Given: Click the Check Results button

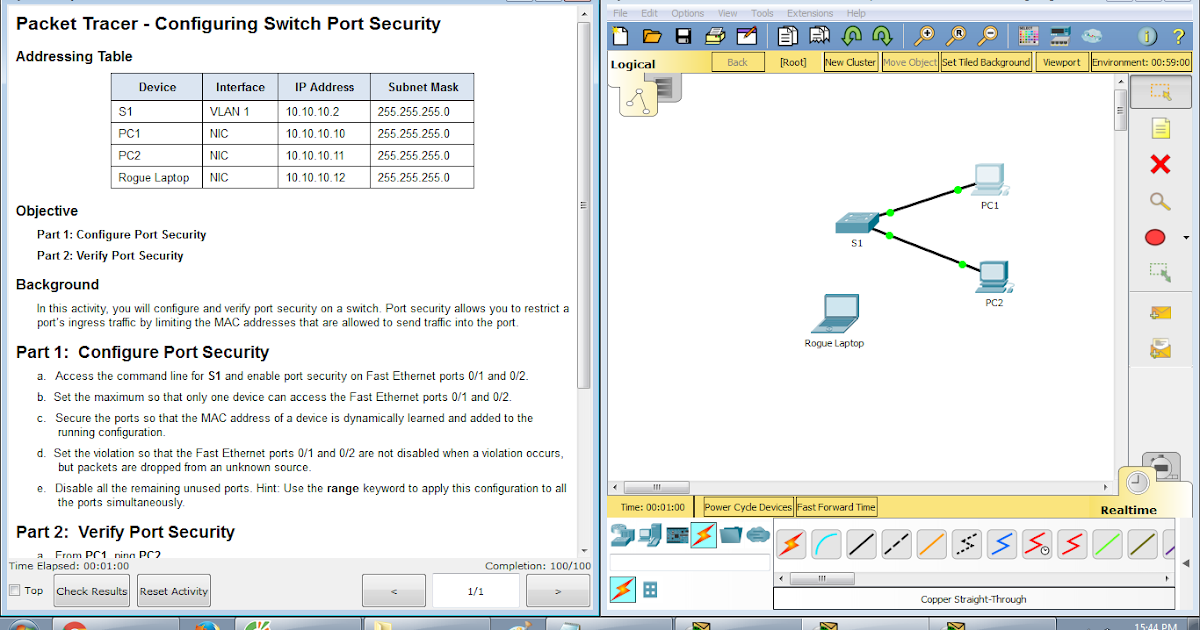Looking at the screenshot, I should coord(91,590).
